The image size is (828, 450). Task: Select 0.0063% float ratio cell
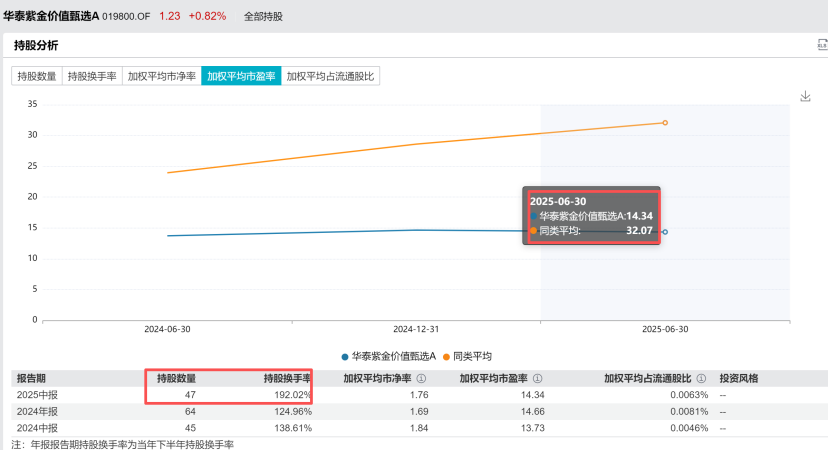[689, 395]
